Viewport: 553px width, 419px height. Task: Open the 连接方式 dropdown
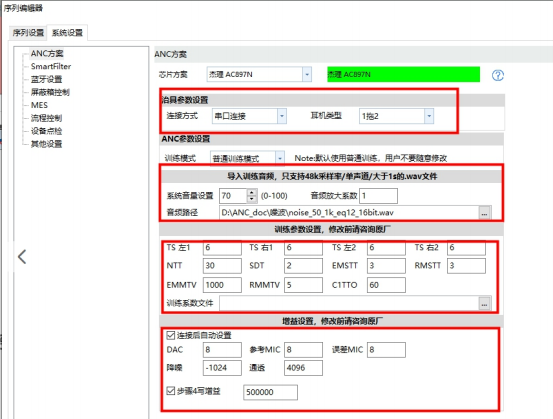[281, 116]
